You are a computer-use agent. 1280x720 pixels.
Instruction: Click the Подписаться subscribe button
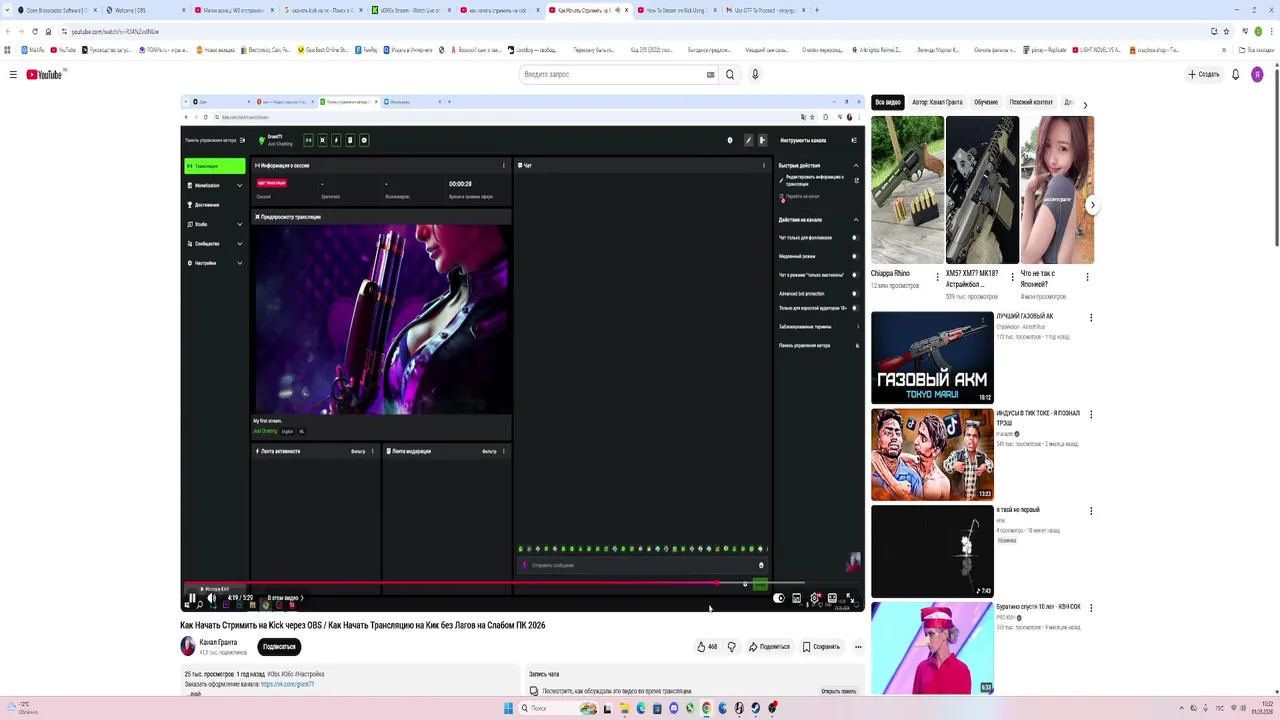(x=279, y=647)
